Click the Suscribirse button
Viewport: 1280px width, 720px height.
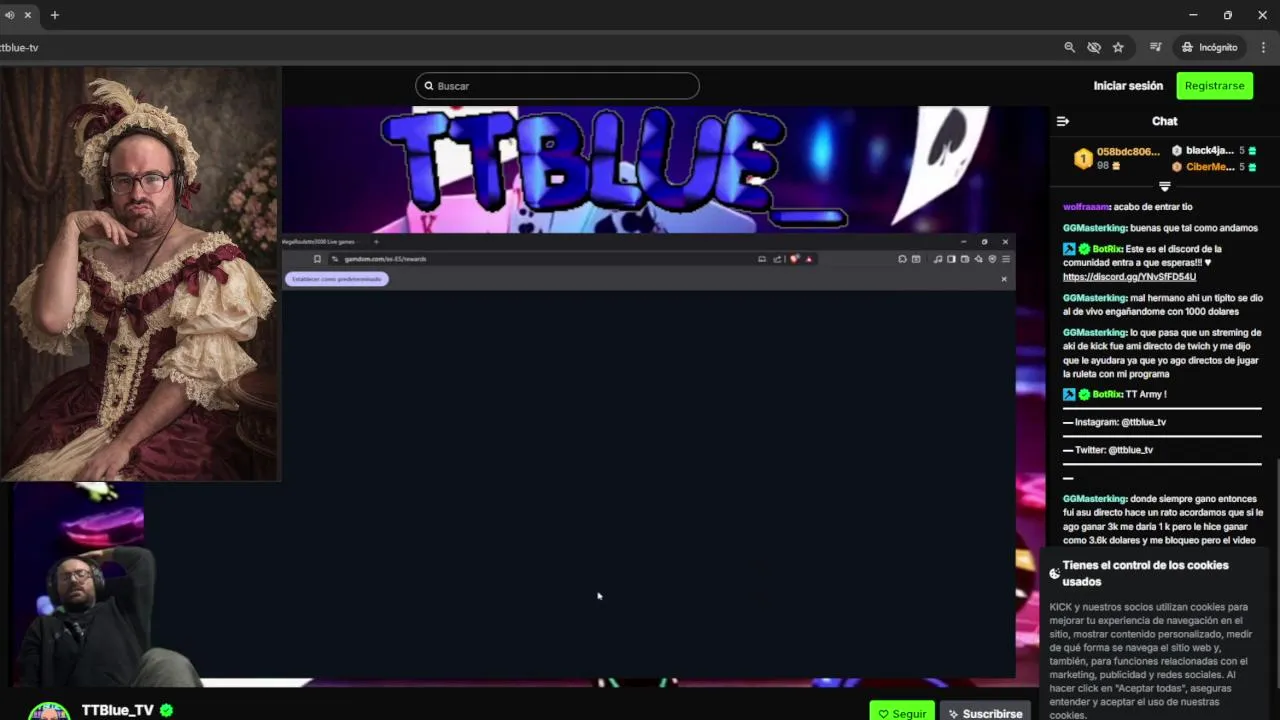985,713
